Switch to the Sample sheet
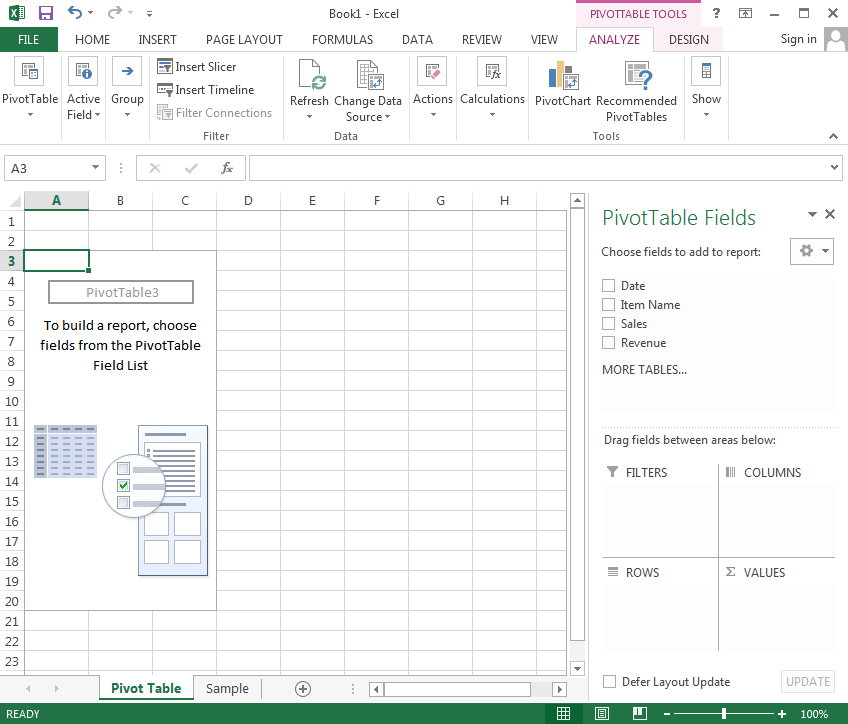848x724 pixels. (x=227, y=688)
